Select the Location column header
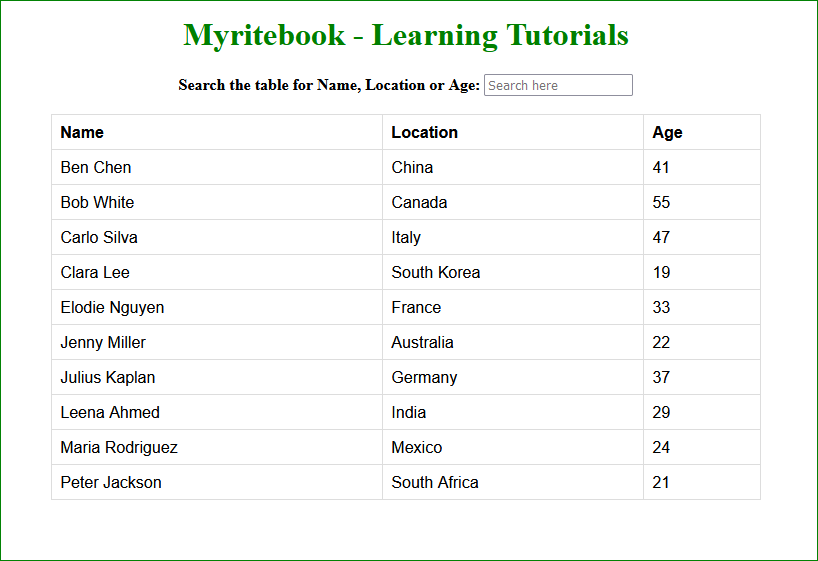Viewport: 818px width, 561px height. click(x=424, y=132)
